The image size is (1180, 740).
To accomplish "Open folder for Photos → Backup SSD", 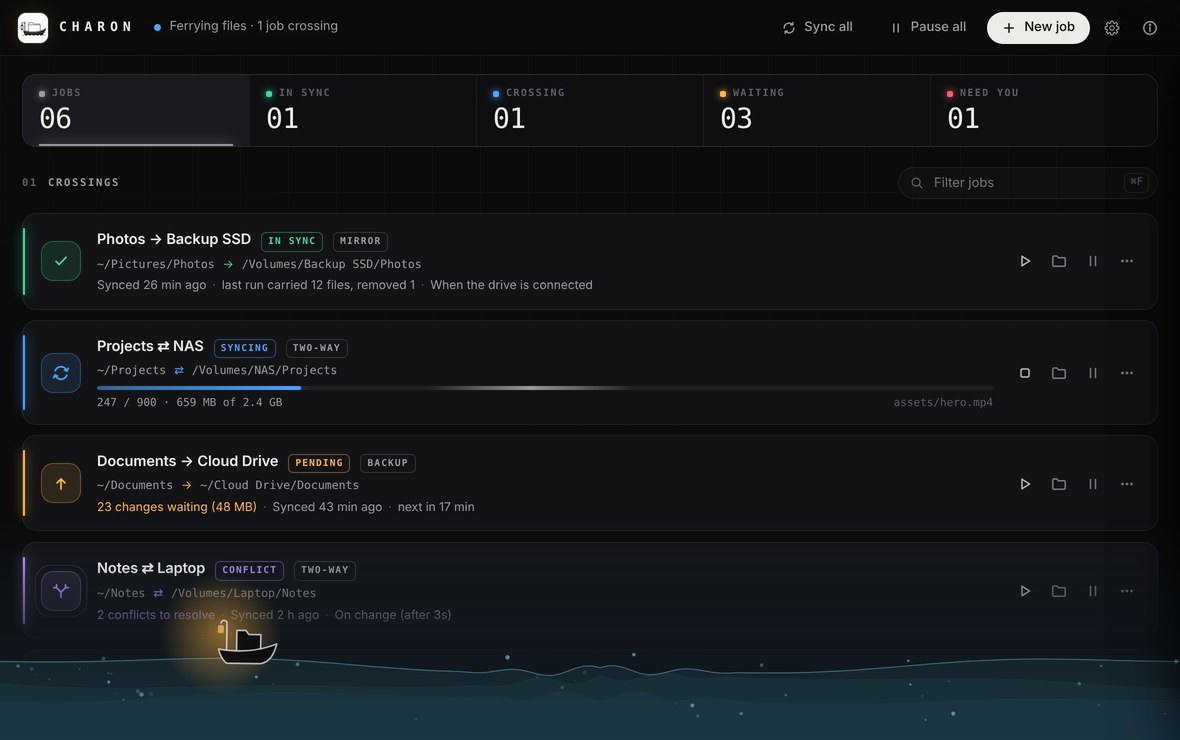I will (1059, 261).
